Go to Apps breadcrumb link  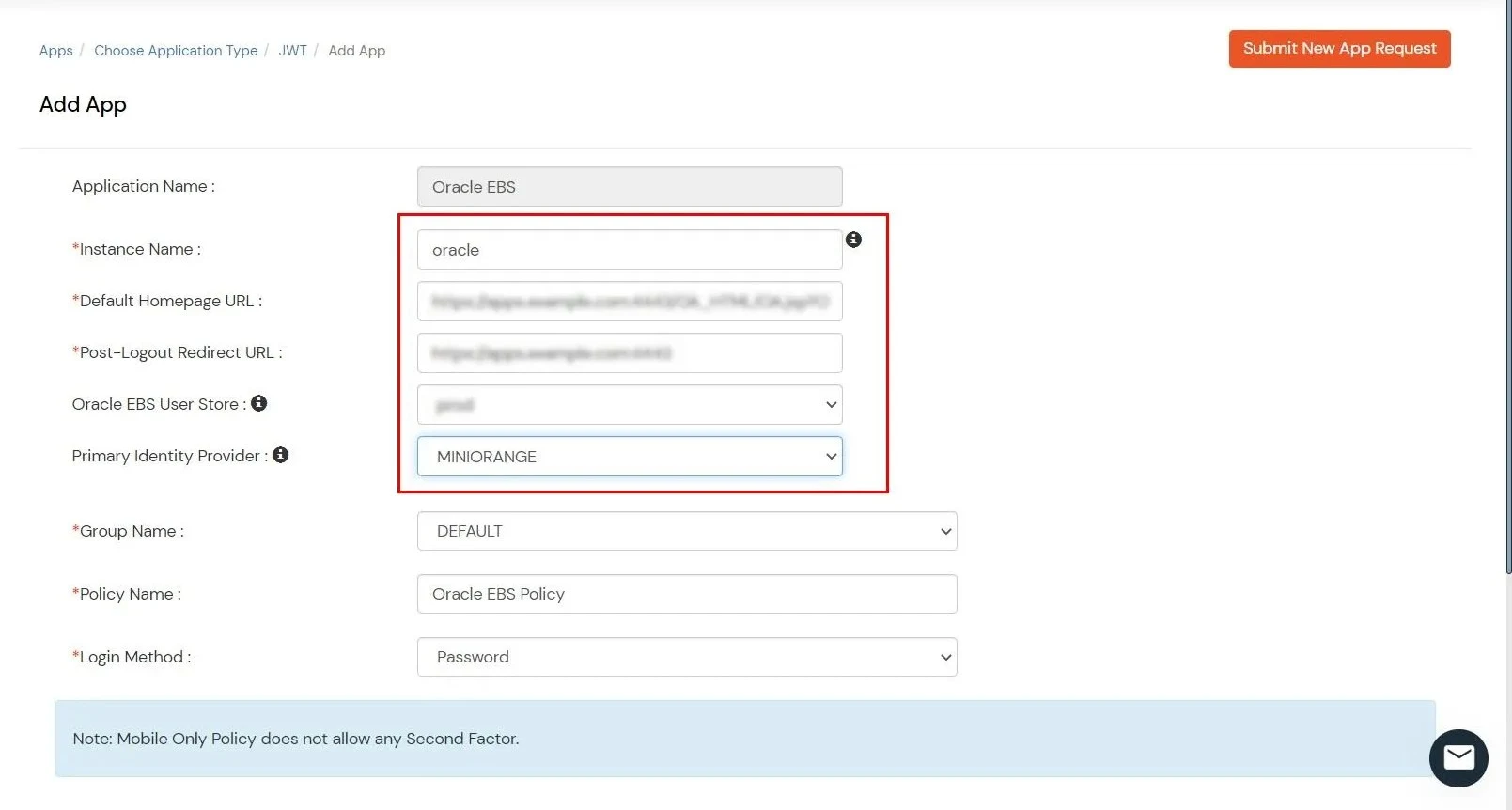(56, 51)
